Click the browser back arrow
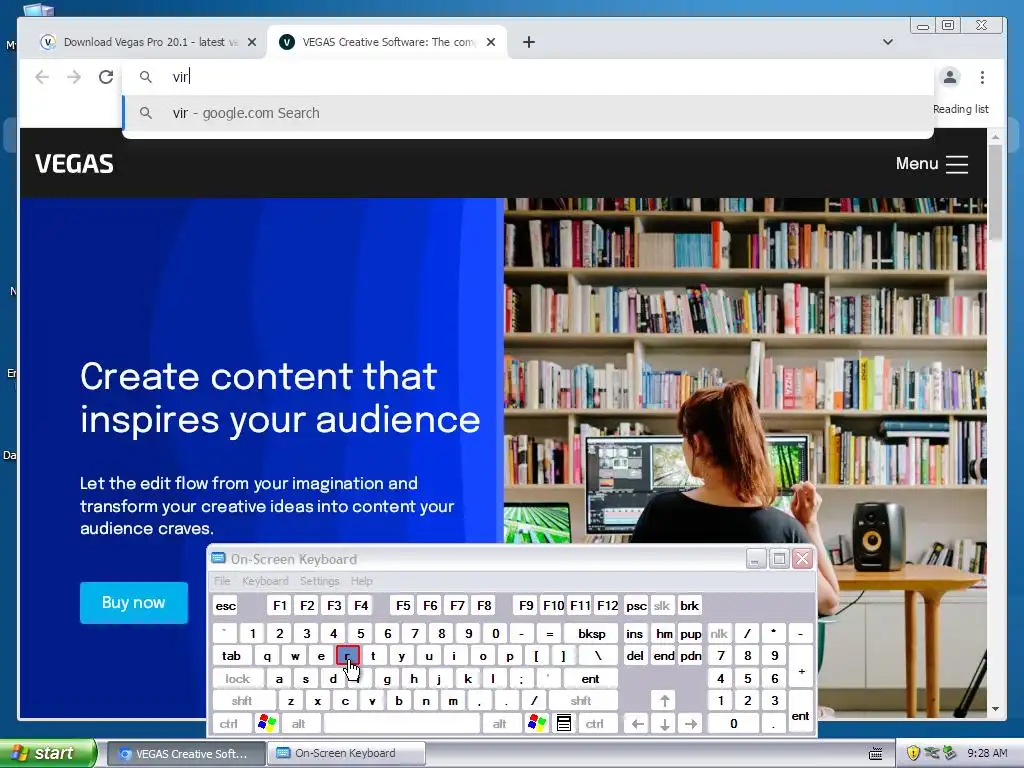Screen dimensions: 1024x768 [x=42, y=77]
